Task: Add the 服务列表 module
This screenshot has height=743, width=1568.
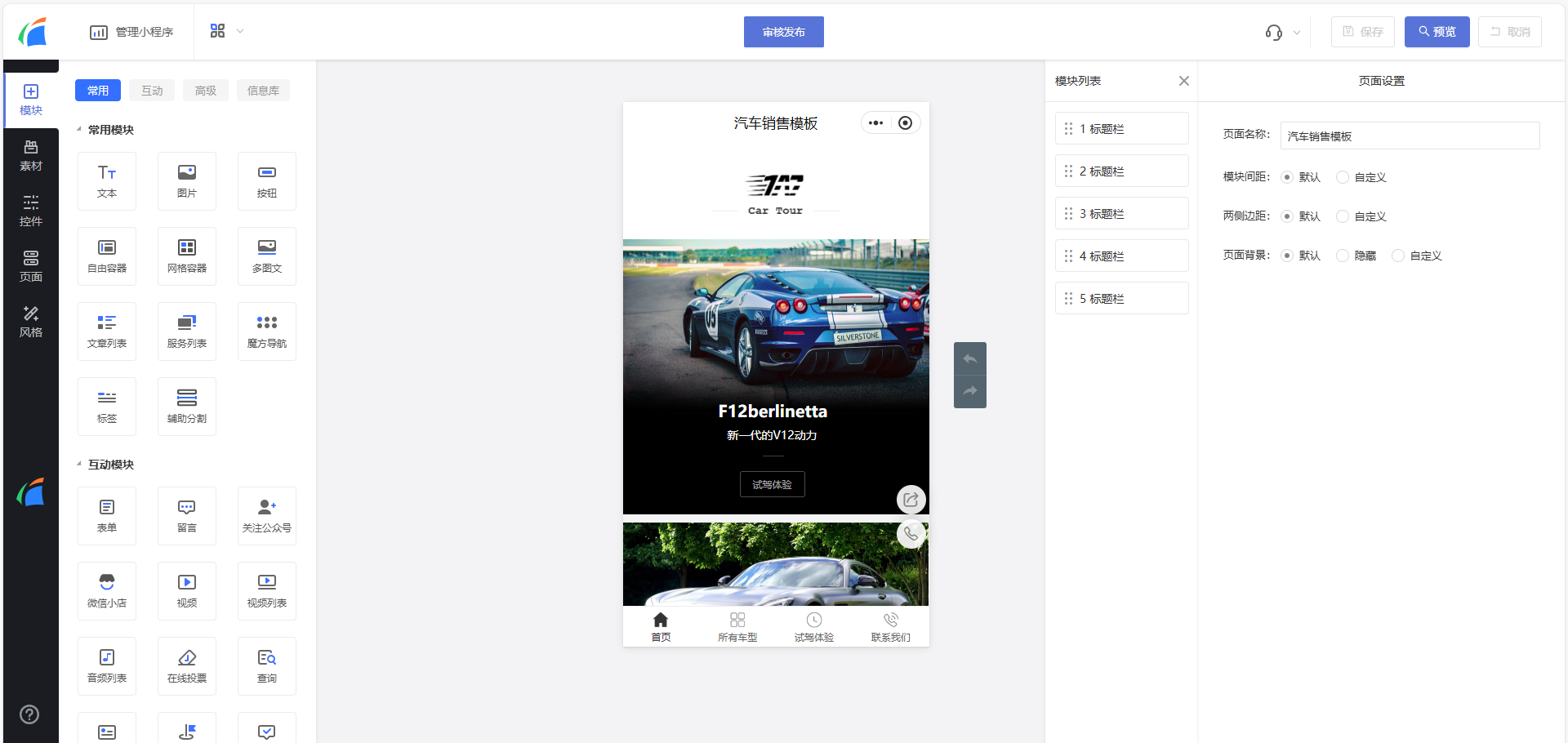Action: [x=187, y=331]
